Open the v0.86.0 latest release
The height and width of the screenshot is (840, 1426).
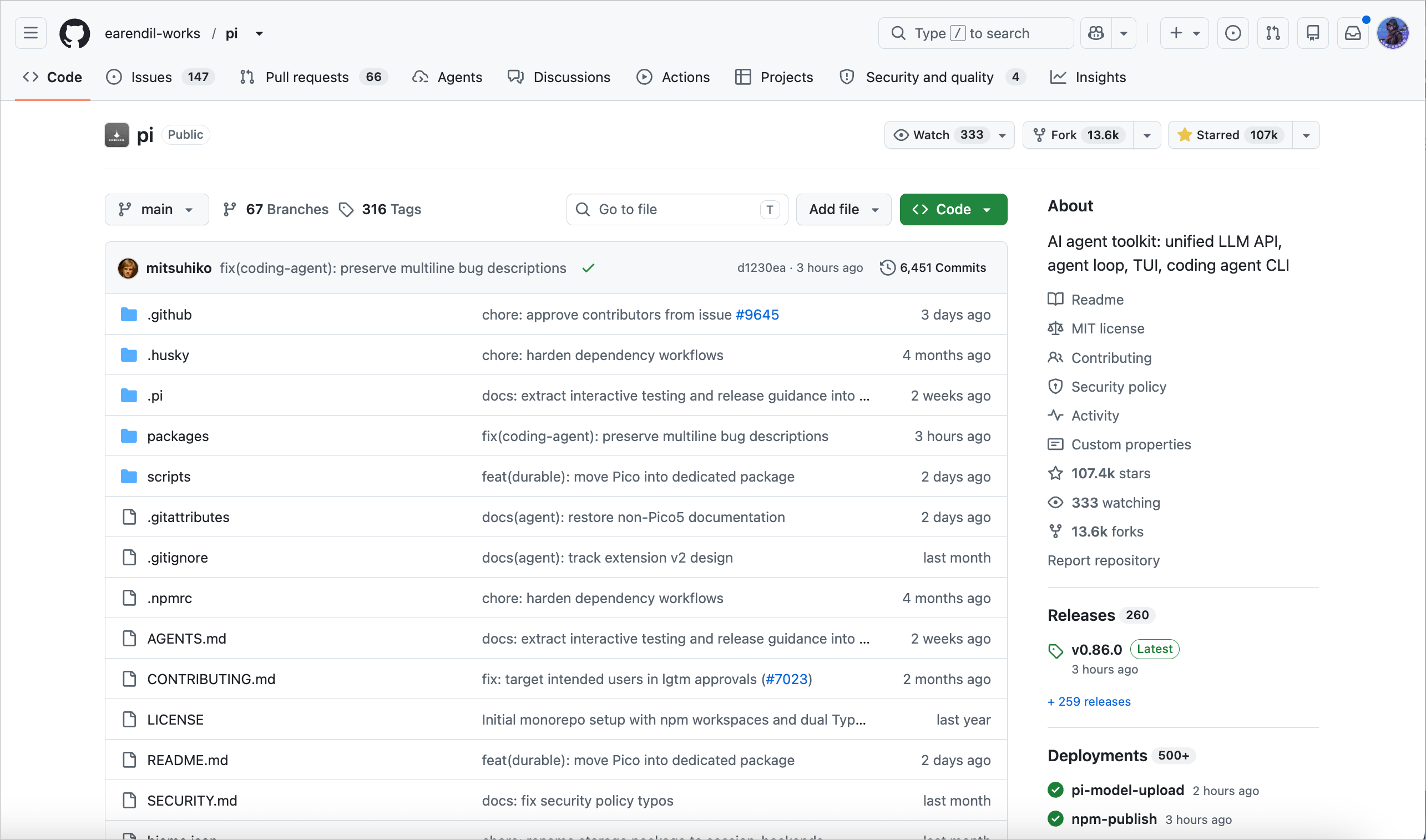[x=1096, y=650]
